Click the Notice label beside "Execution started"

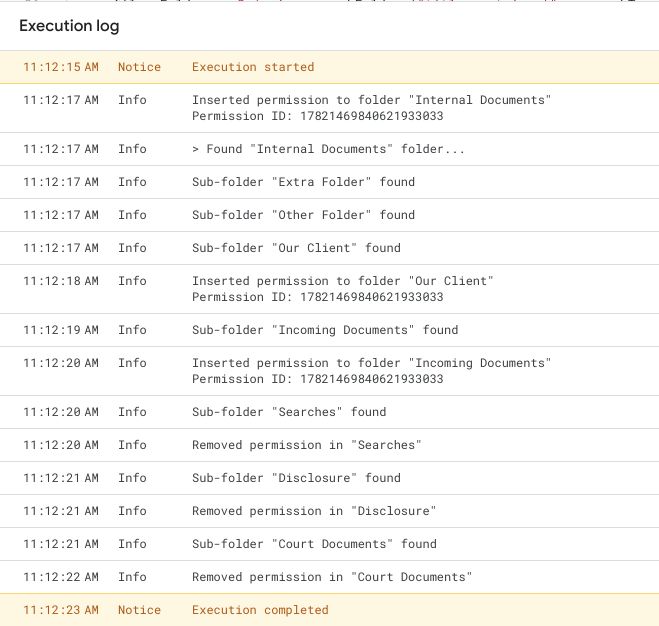139,67
